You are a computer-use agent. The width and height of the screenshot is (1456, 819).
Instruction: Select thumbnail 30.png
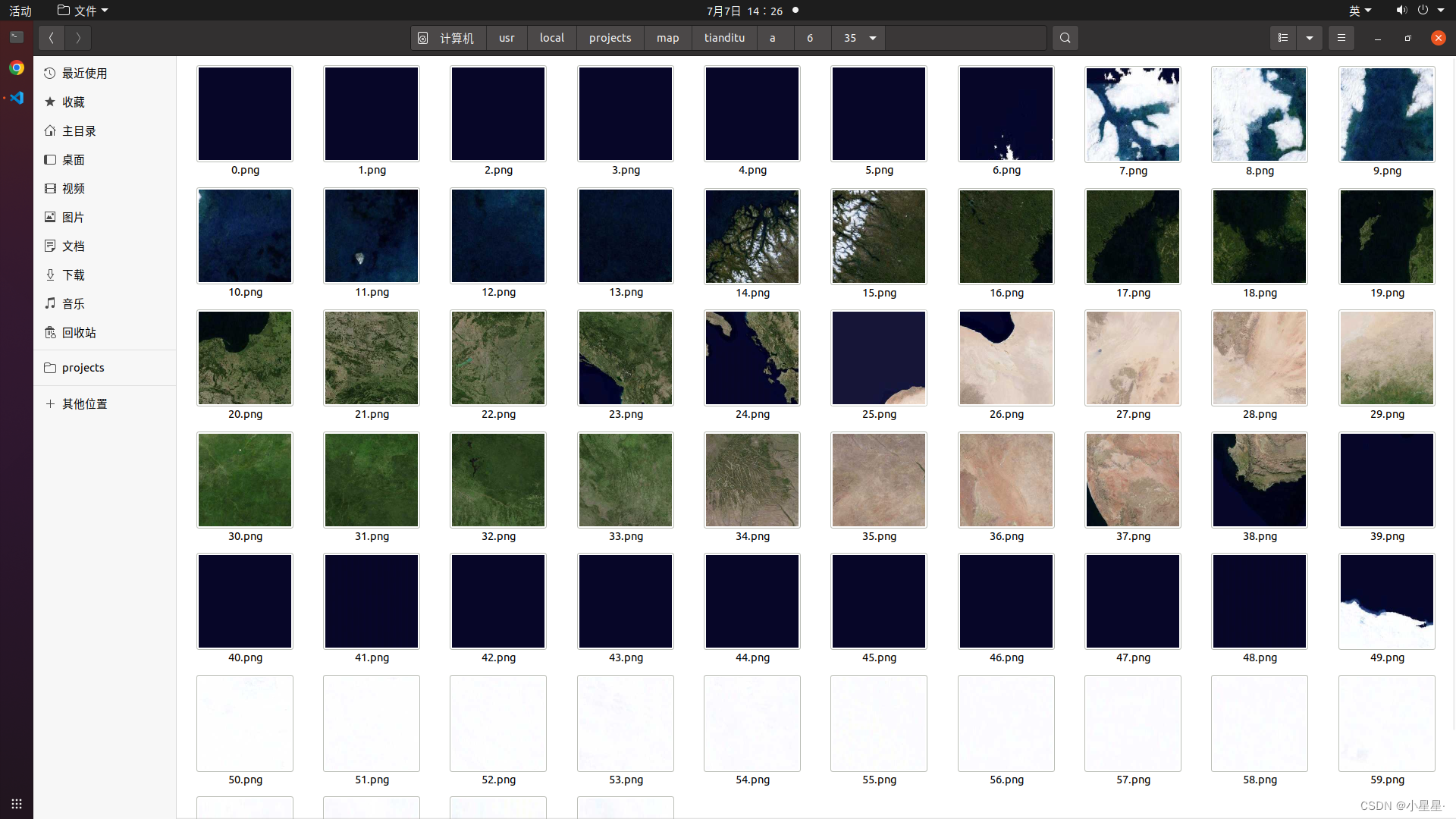point(245,480)
